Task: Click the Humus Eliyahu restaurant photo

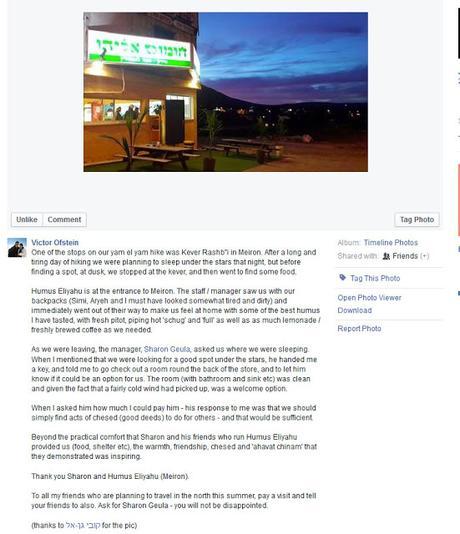Action: click(225, 92)
